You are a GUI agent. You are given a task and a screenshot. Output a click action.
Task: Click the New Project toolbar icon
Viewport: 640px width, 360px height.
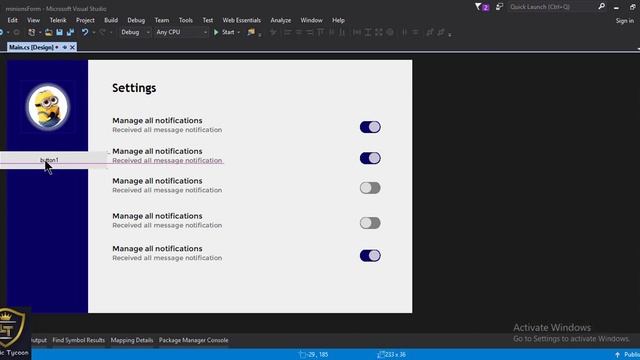pyautogui.click(x=31, y=32)
